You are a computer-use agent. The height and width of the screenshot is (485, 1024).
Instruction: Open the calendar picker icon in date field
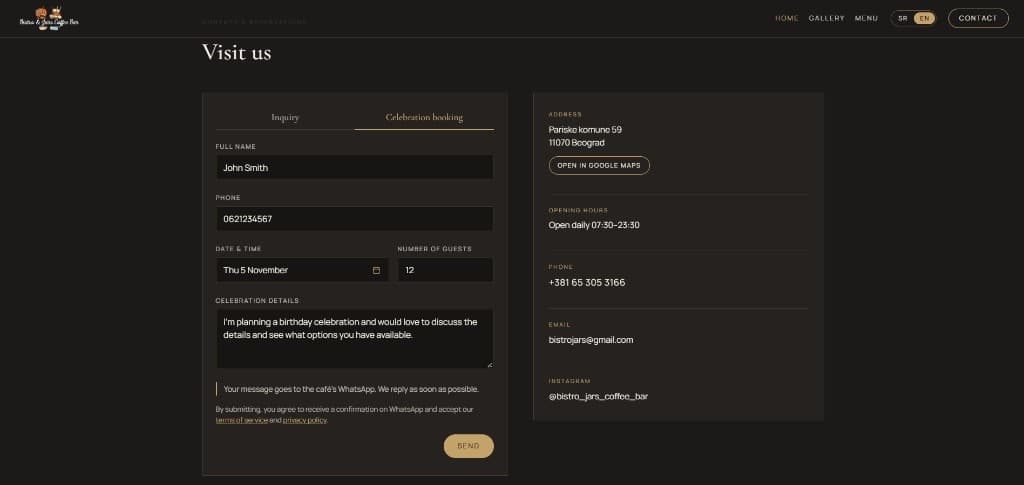pos(376,270)
